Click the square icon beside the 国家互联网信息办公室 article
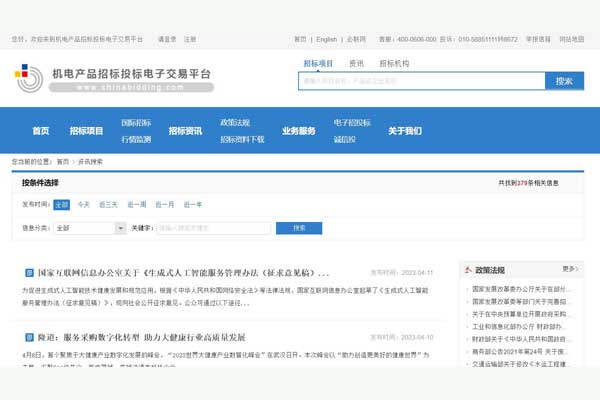Image resolution: width=600 pixels, height=400 pixels. pos(29,273)
